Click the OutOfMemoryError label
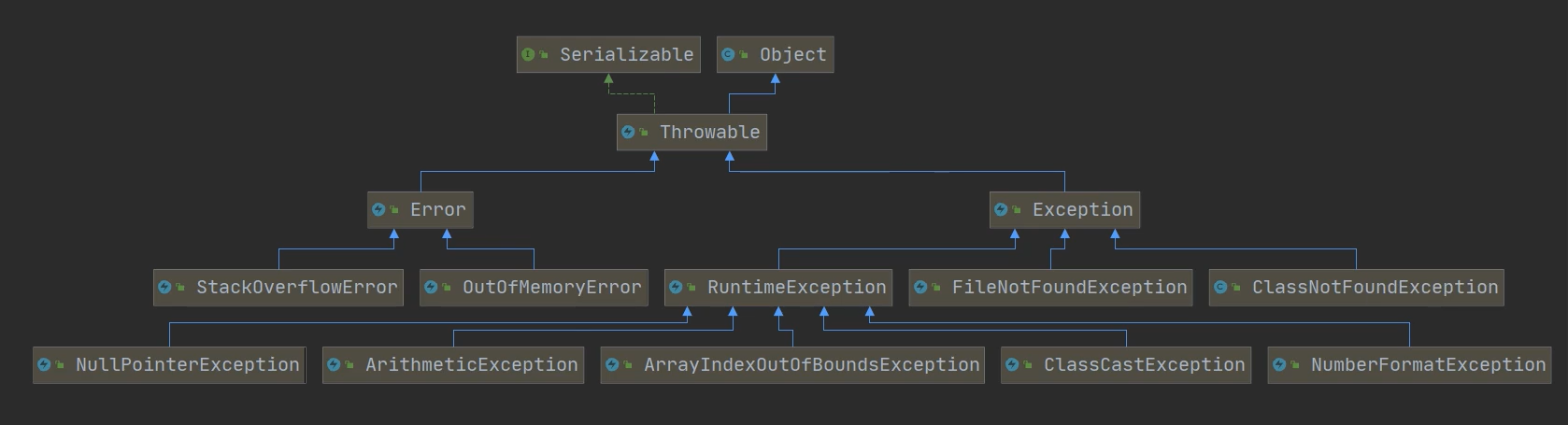 [551, 287]
